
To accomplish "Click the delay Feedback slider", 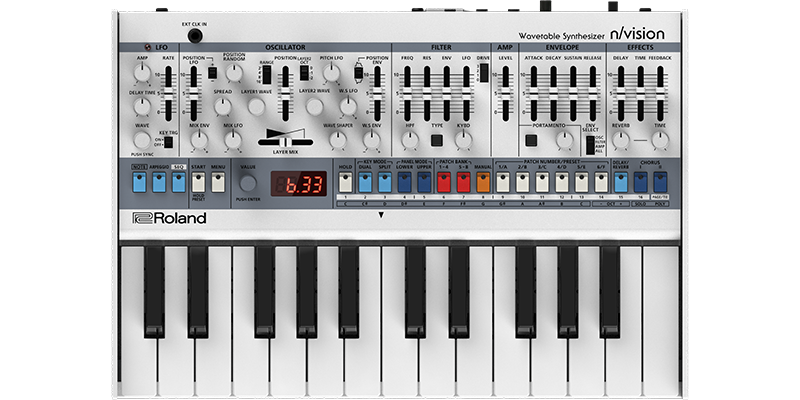I will point(660,93).
